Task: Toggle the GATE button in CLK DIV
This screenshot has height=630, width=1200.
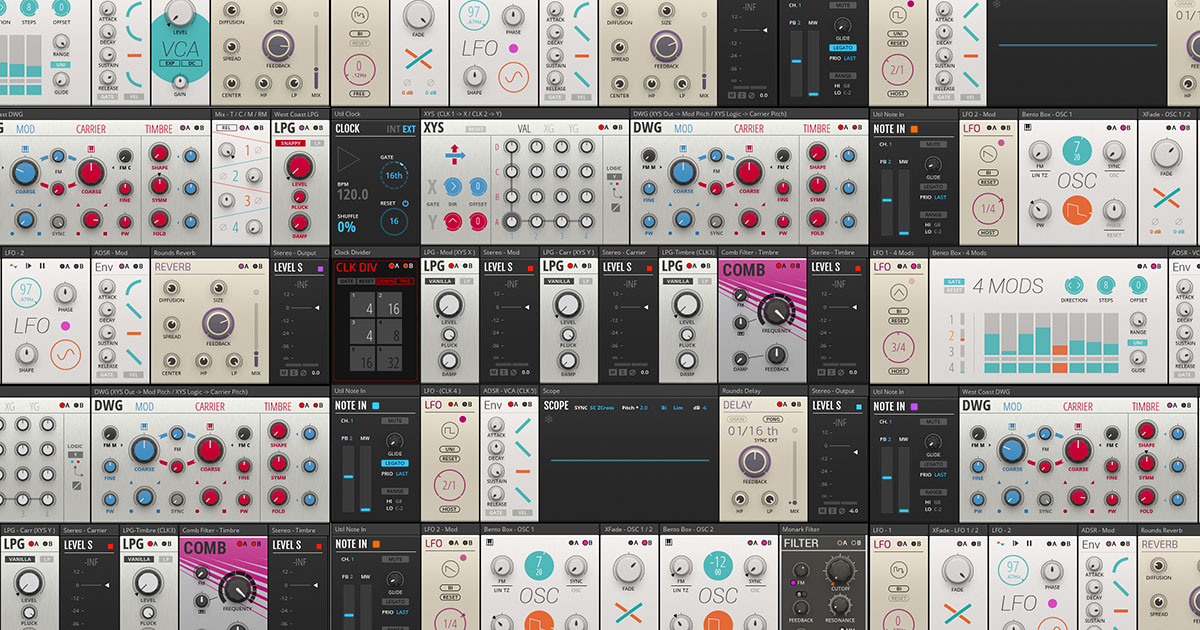Action: tap(345, 282)
